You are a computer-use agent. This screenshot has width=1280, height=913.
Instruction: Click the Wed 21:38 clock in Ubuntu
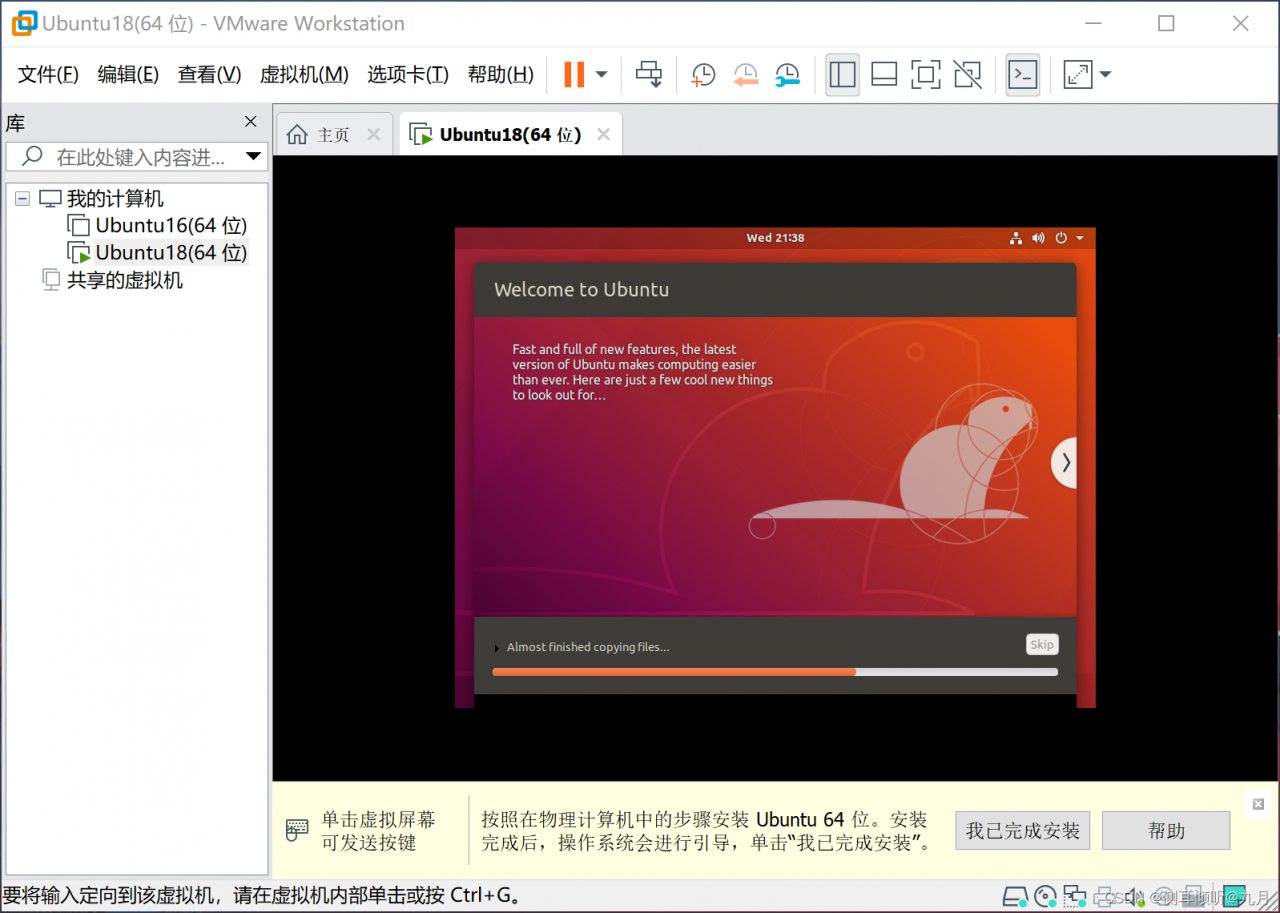(775, 238)
